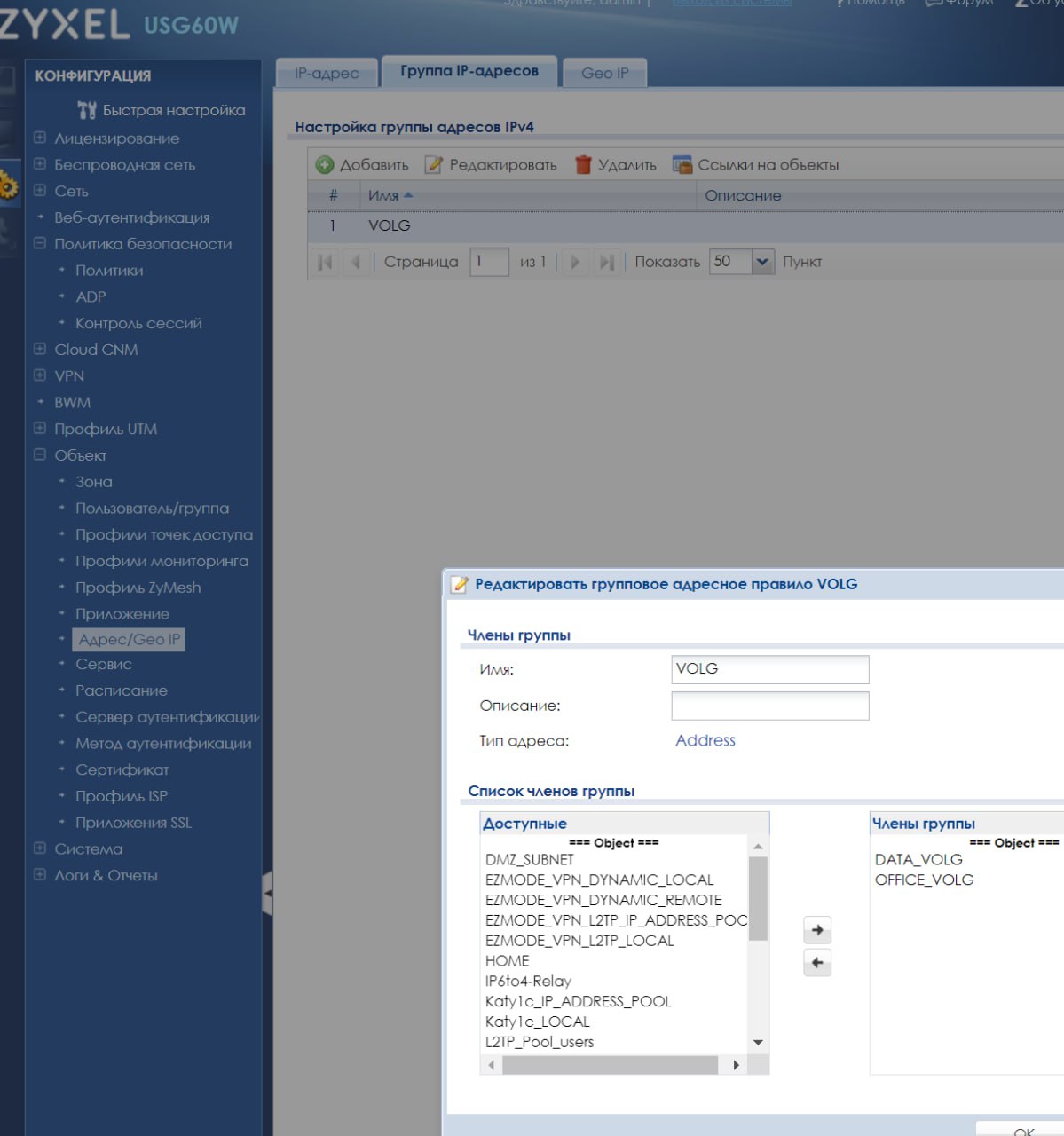Select HOME in Доступные list
This screenshot has height=1136, width=1064.
[x=508, y=960]
